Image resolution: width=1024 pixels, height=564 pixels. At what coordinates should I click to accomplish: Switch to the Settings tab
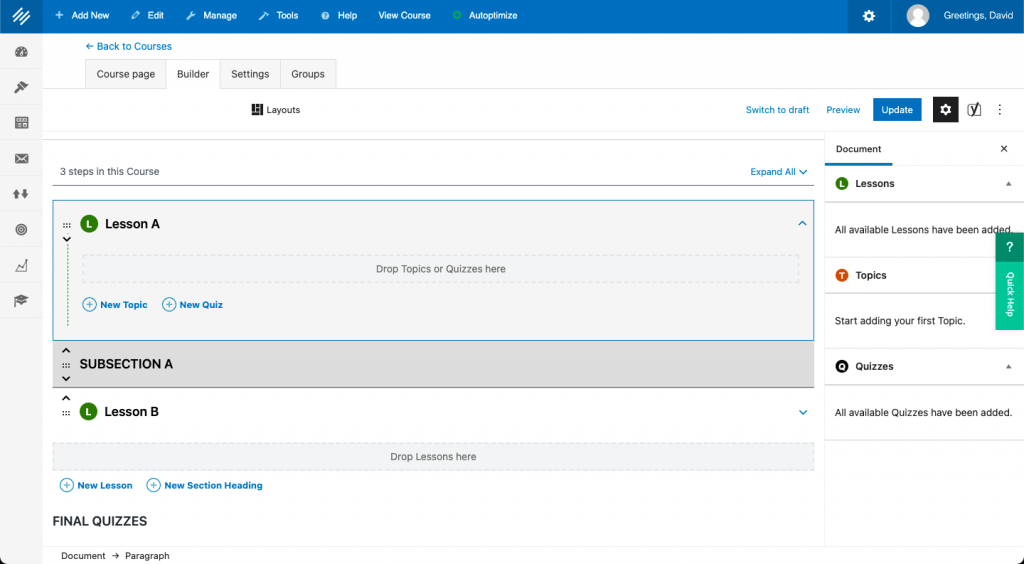pos(250,74)
